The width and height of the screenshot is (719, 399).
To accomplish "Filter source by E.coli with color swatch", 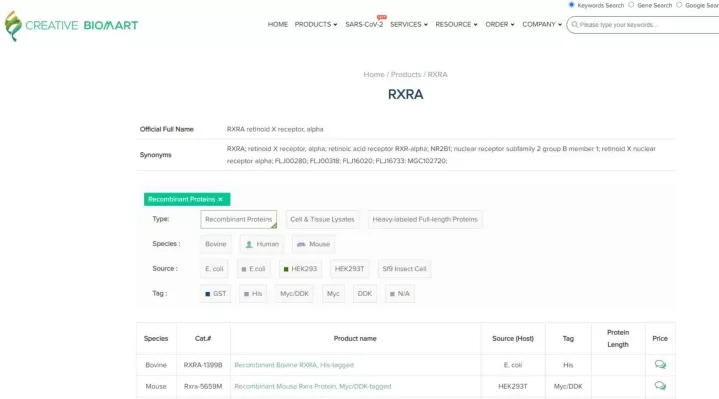I will tap(253, 269).
